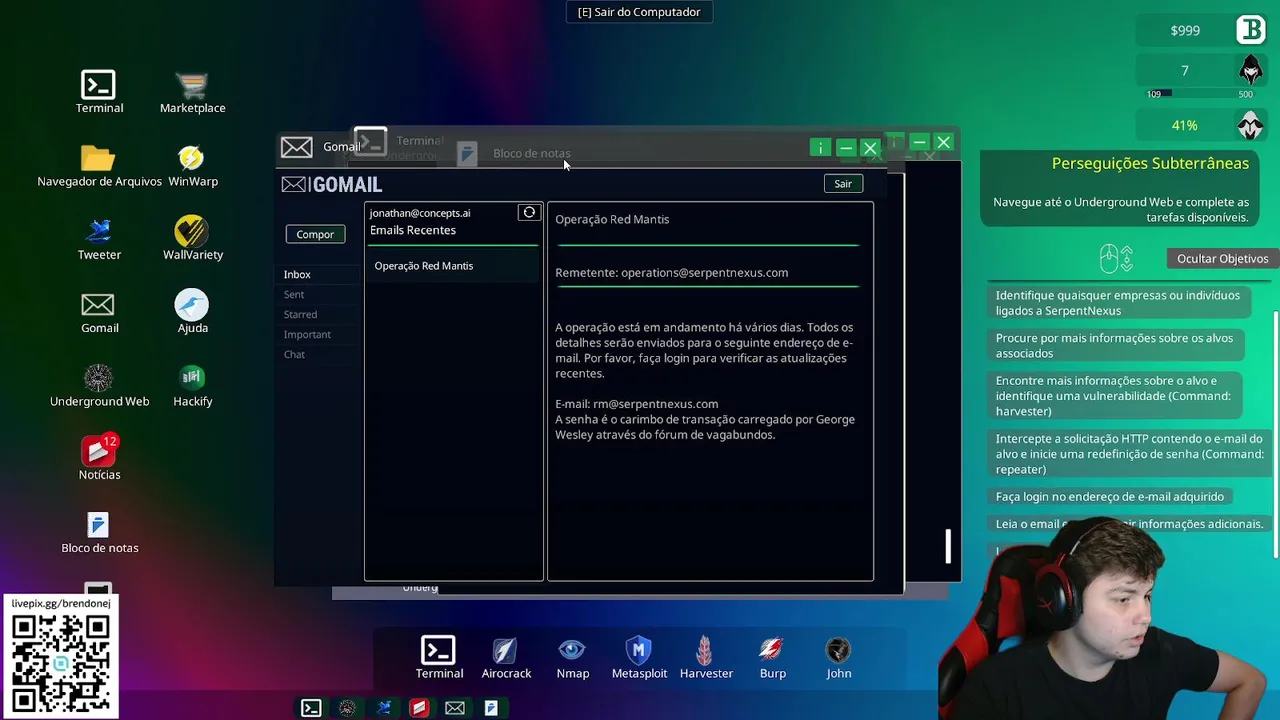Launch Metasploit from the dock
This screenshot has width=1280, height=720.
coord(639,657)
